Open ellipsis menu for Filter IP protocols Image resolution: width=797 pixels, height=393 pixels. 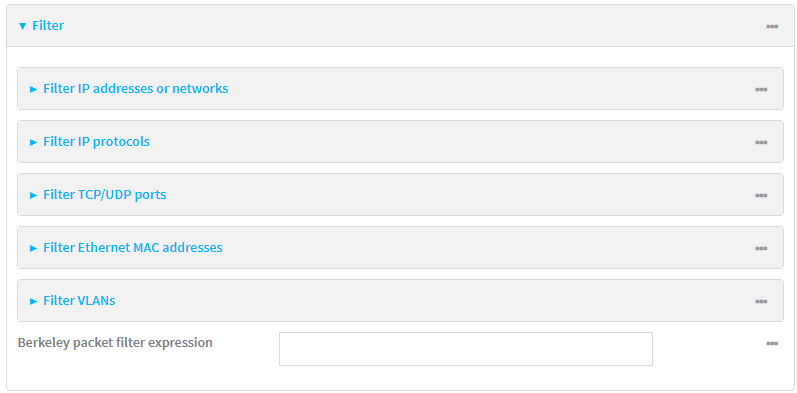tap(760, 142)
